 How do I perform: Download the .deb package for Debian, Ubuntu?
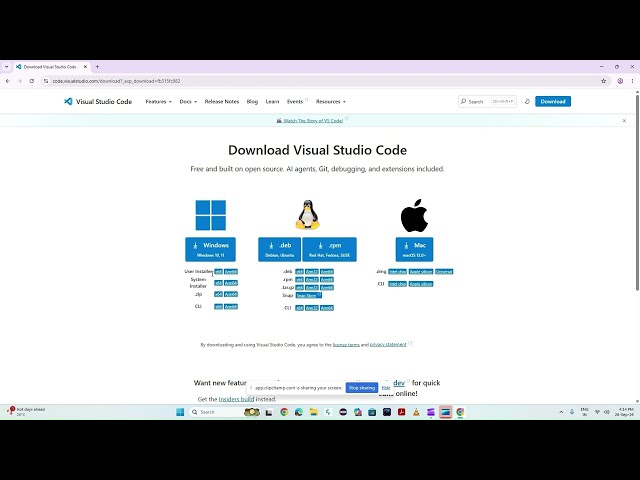click(x=279, y=249)
